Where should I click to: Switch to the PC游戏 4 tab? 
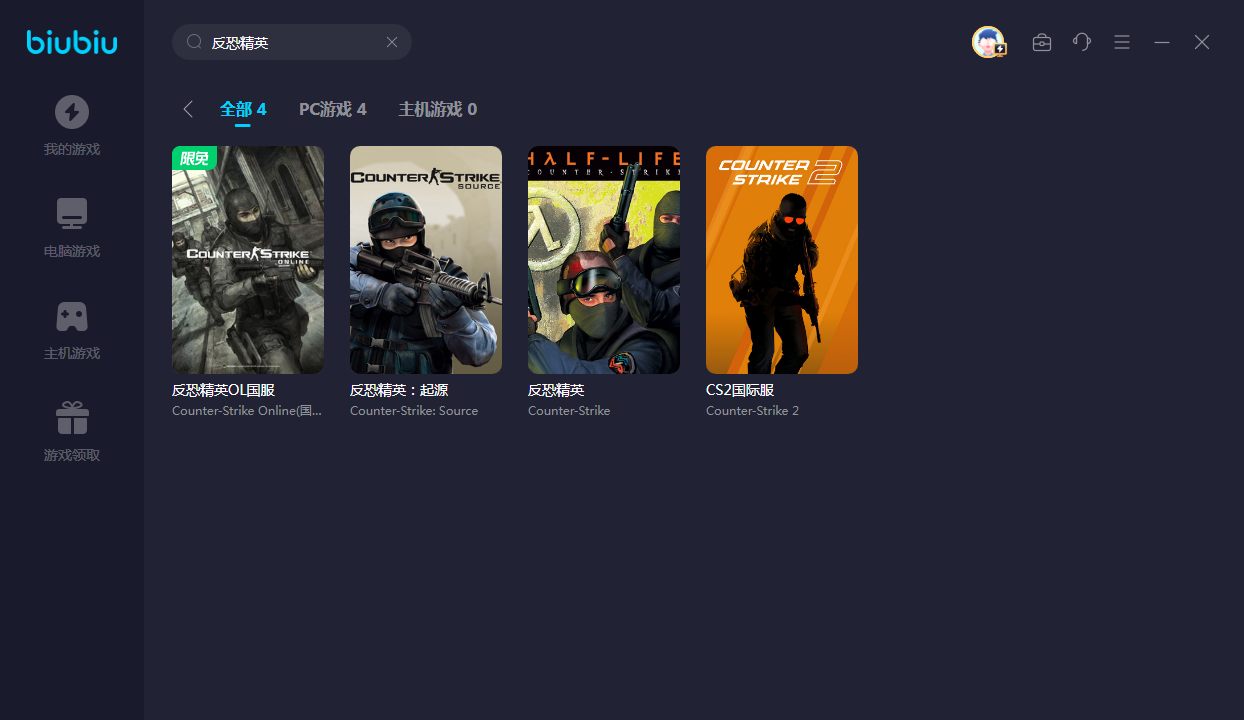[x=333, y=109]
